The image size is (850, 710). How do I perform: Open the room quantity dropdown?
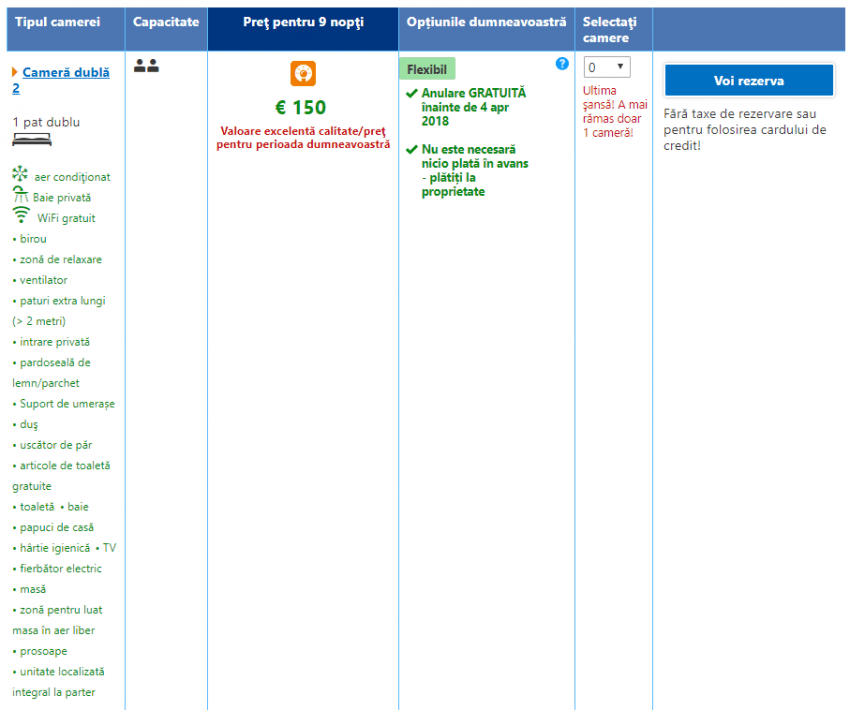click(607, 67)
